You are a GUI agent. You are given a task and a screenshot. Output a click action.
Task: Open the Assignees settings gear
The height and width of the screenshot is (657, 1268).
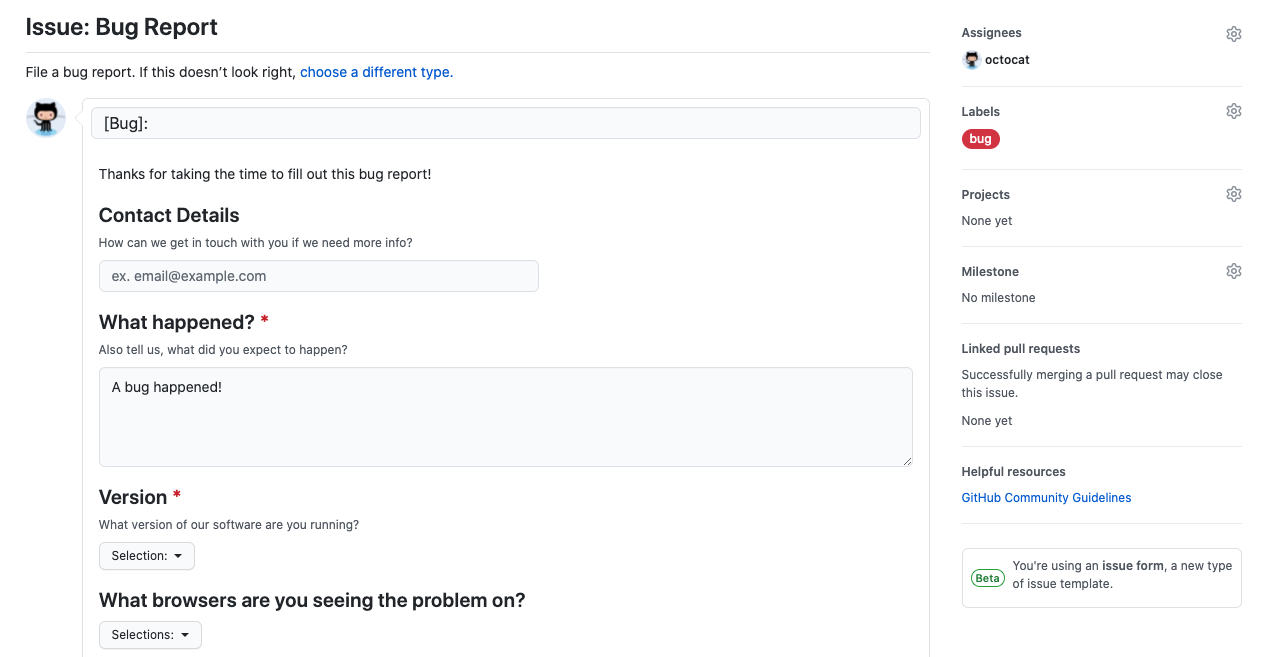tap(1233, 32)
